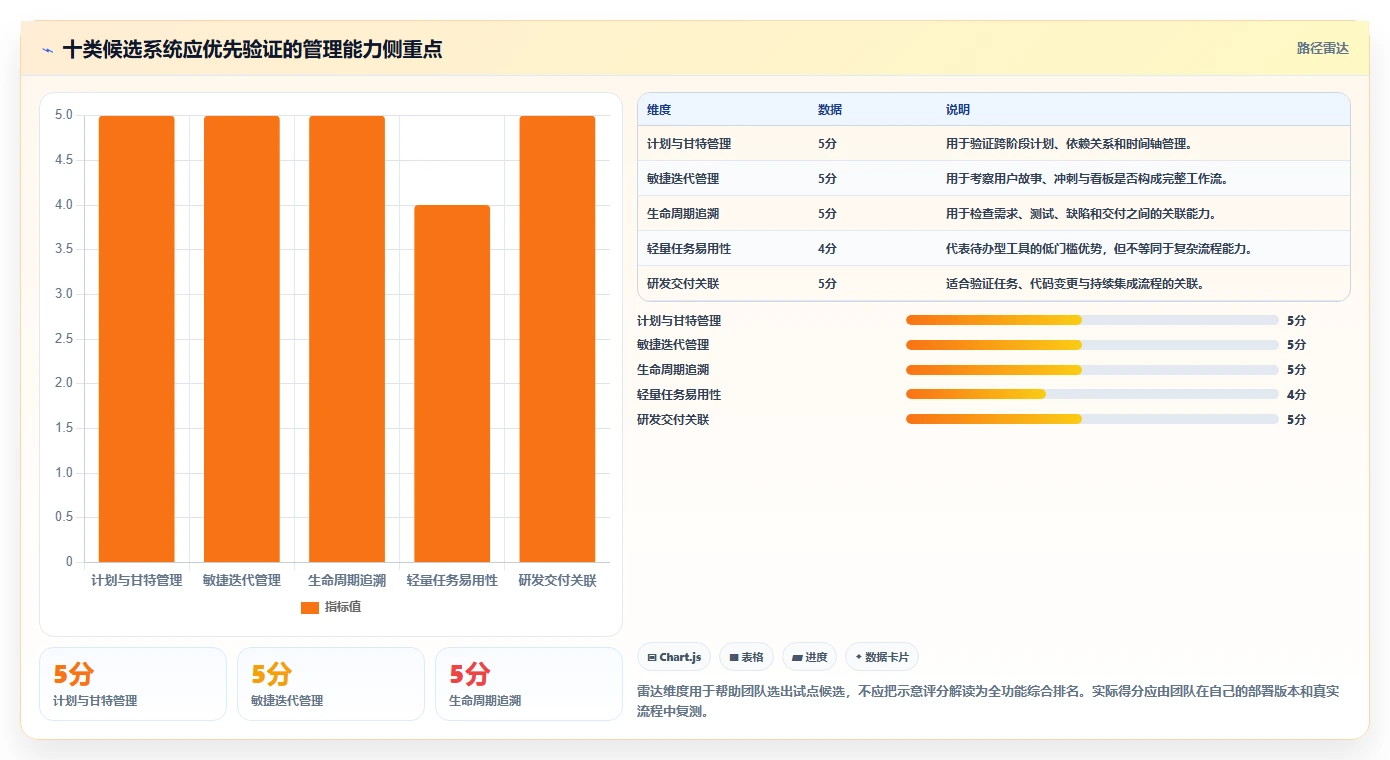
Task: Click the 计划与甘特管理 progress bar
Action: click(x=1092, y=320)
